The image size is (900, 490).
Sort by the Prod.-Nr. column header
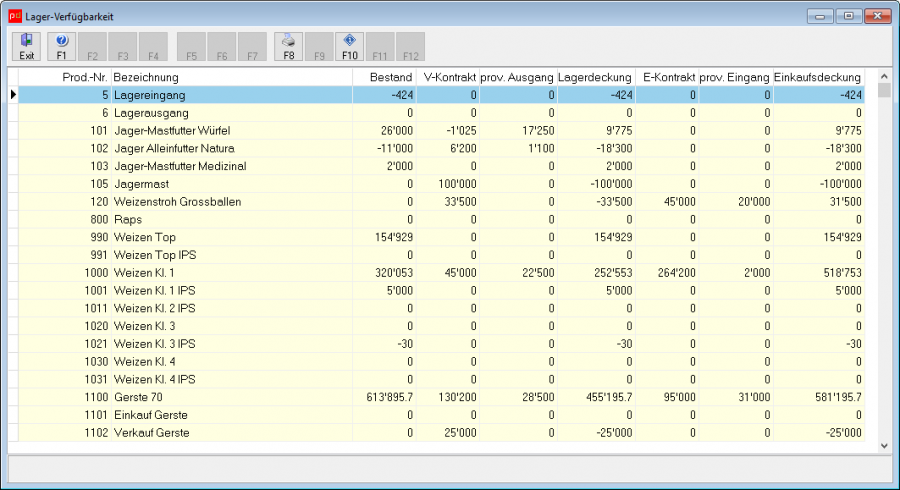64,77
